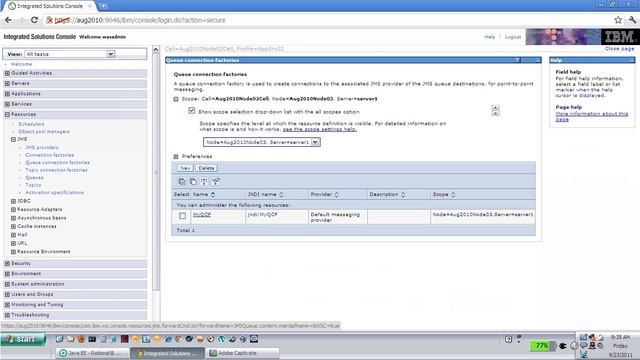Expand System administration navigation group

click(7, 284)
